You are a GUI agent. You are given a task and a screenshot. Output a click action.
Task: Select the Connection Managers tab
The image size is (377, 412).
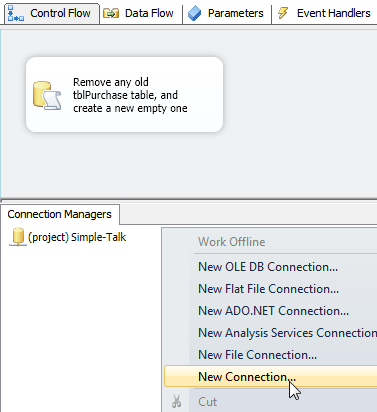60,214
